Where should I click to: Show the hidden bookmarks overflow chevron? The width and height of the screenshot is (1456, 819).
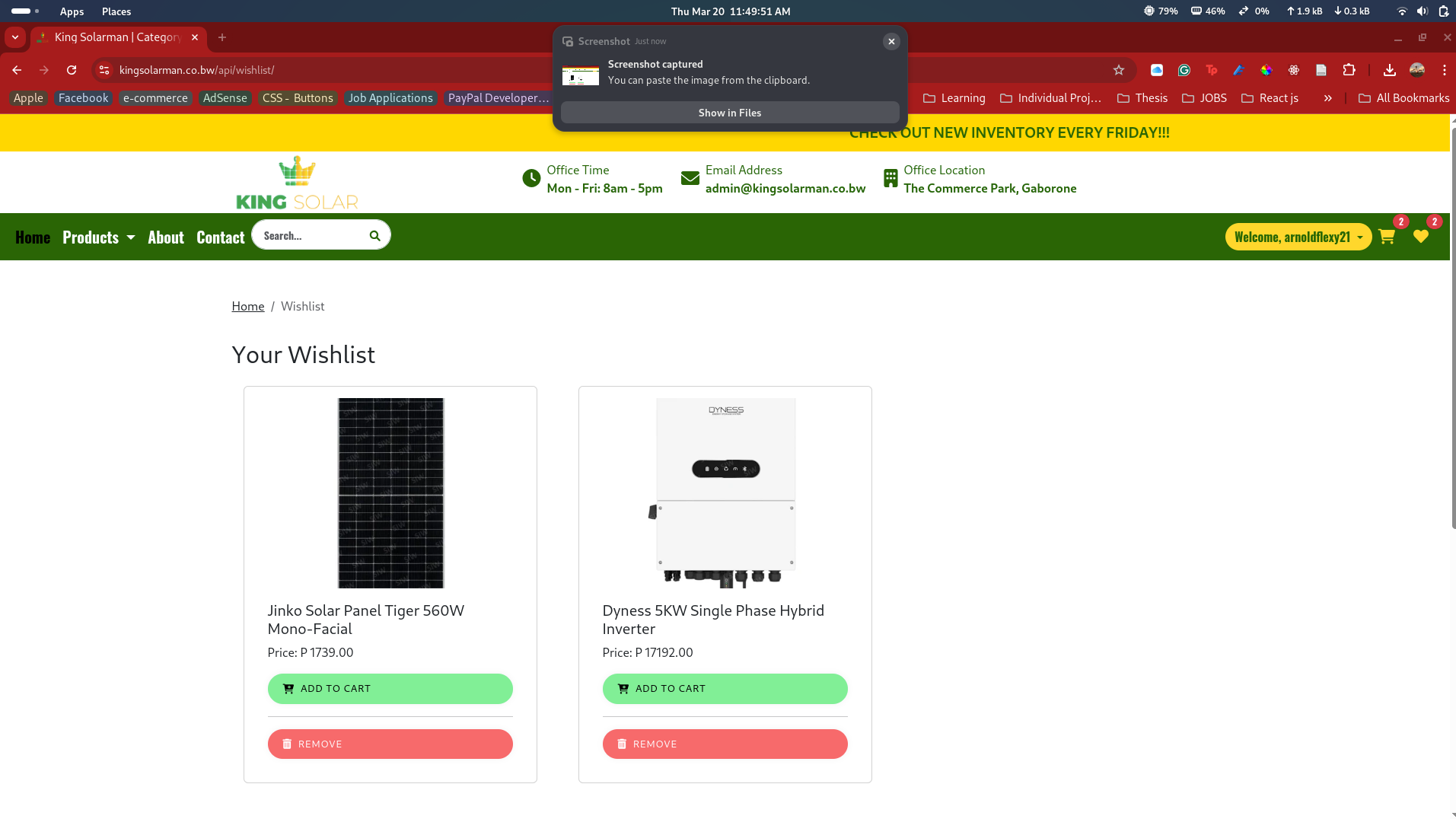point(1327,98)
